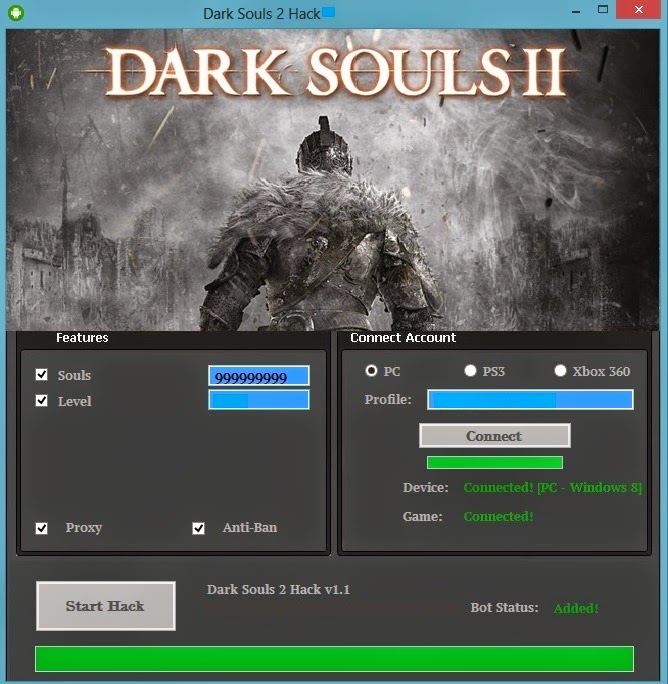Toggle the Anti-Ban checkbox
This screenshot has height=684, width=668.
tap(199, 528)
